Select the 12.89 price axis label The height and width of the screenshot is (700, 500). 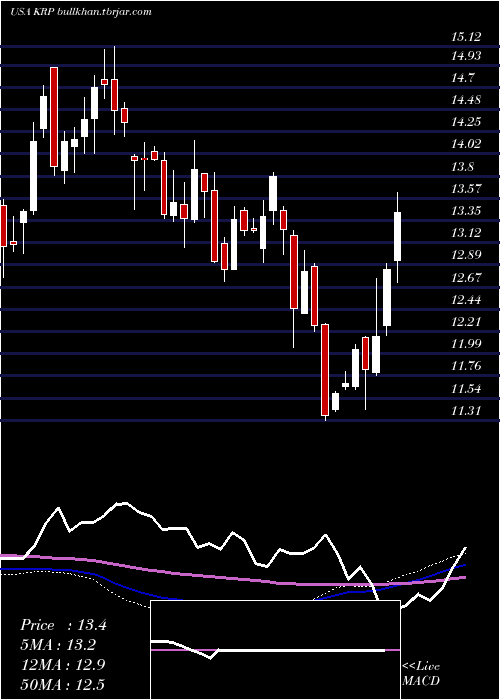pos(466,255)
